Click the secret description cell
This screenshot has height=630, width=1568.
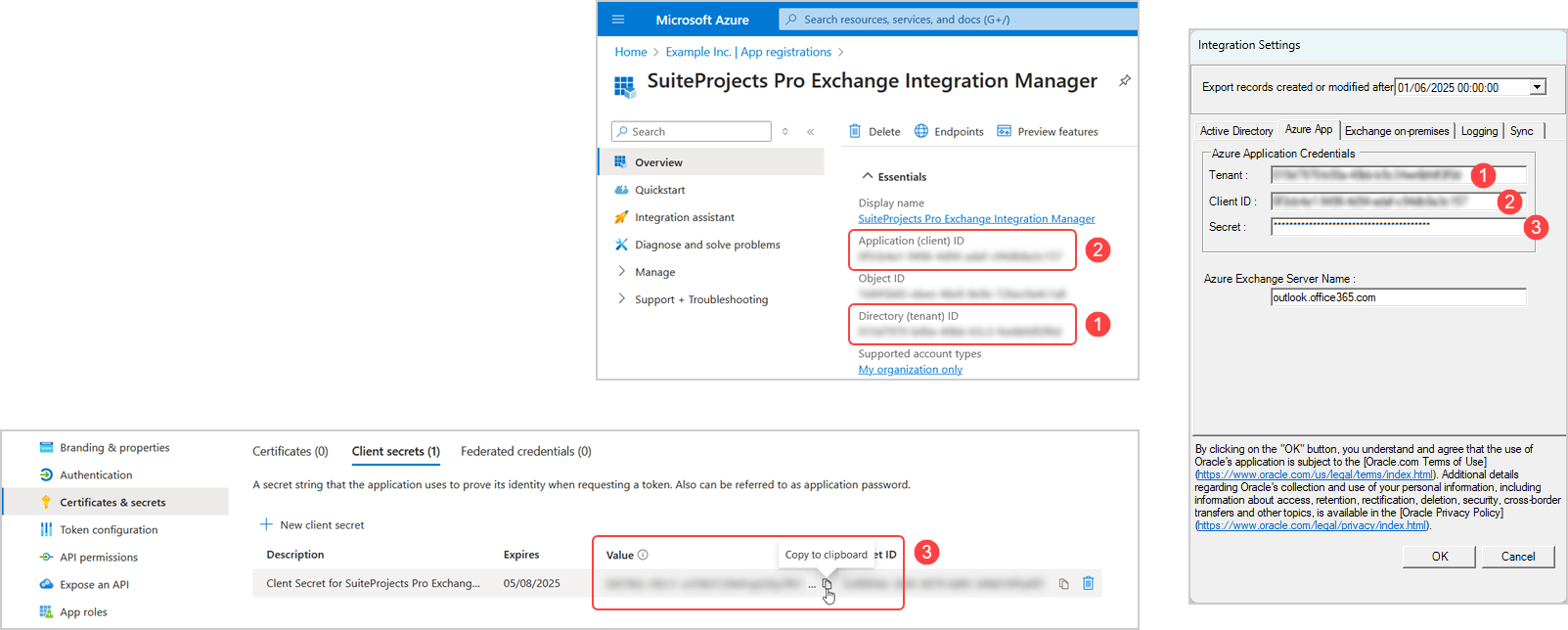(374, 583)
